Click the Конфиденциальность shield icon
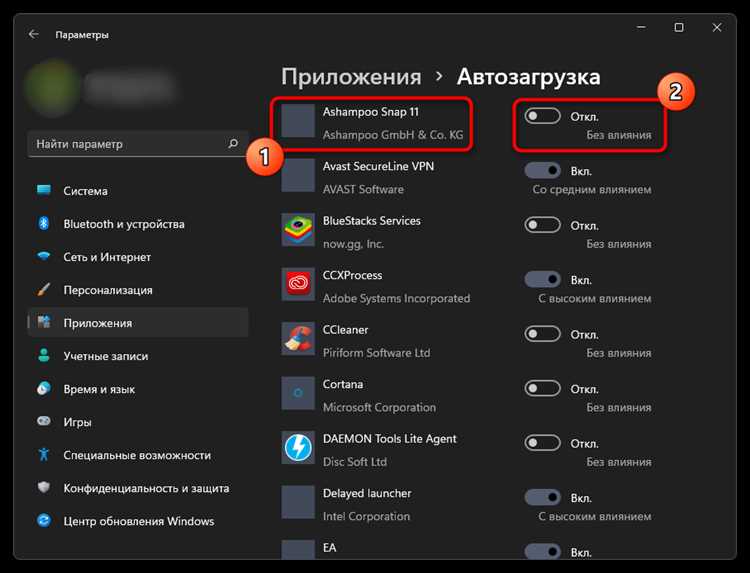750x573 pixels. point(44,487)
